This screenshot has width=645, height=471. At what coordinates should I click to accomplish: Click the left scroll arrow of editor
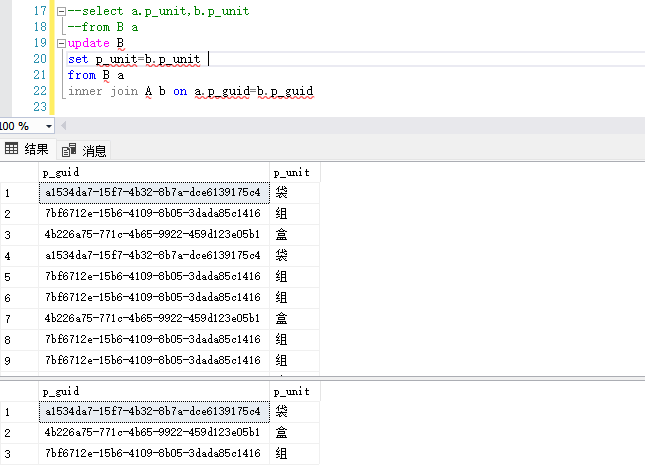[x=63, y=125]
